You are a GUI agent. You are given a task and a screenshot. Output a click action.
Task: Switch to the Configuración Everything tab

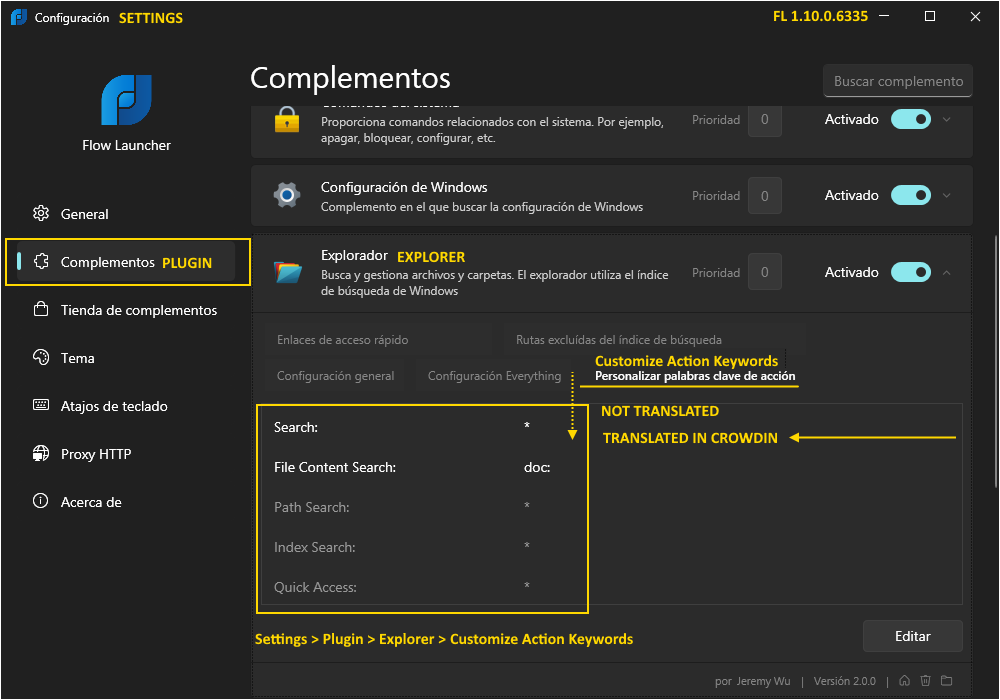click(494, 375)
